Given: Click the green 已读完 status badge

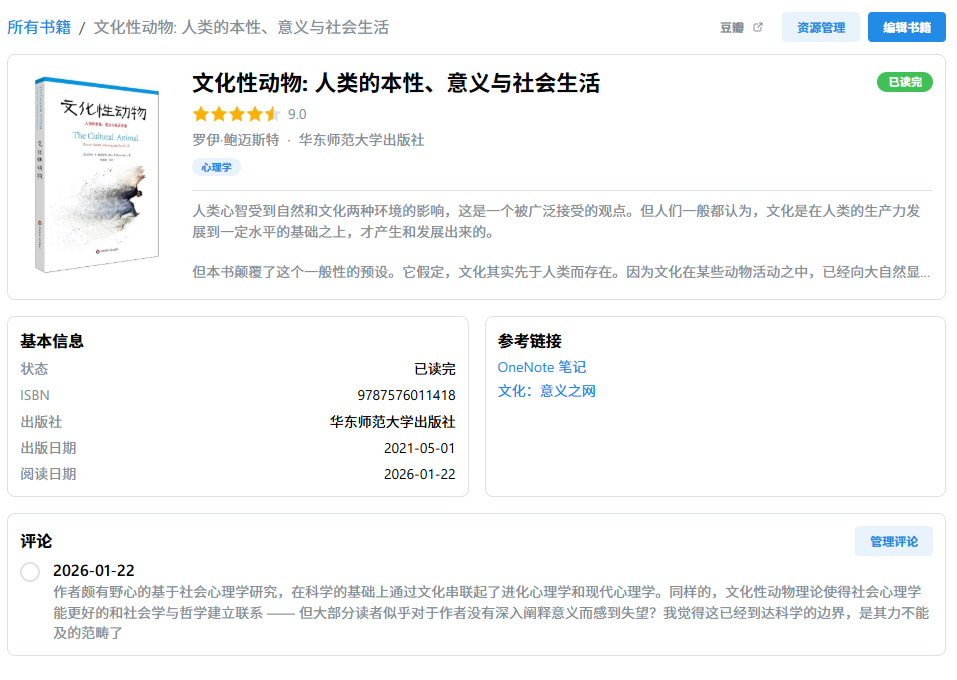Looking at the screenshot, I should pos(904,82).
